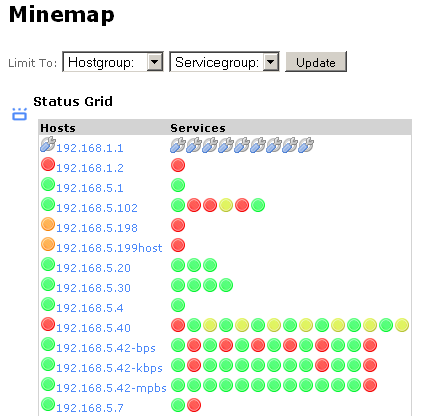430x416 pixels.
Task: Click the green service icon for 192.168.5.4
Action: [x=178, y=305]
